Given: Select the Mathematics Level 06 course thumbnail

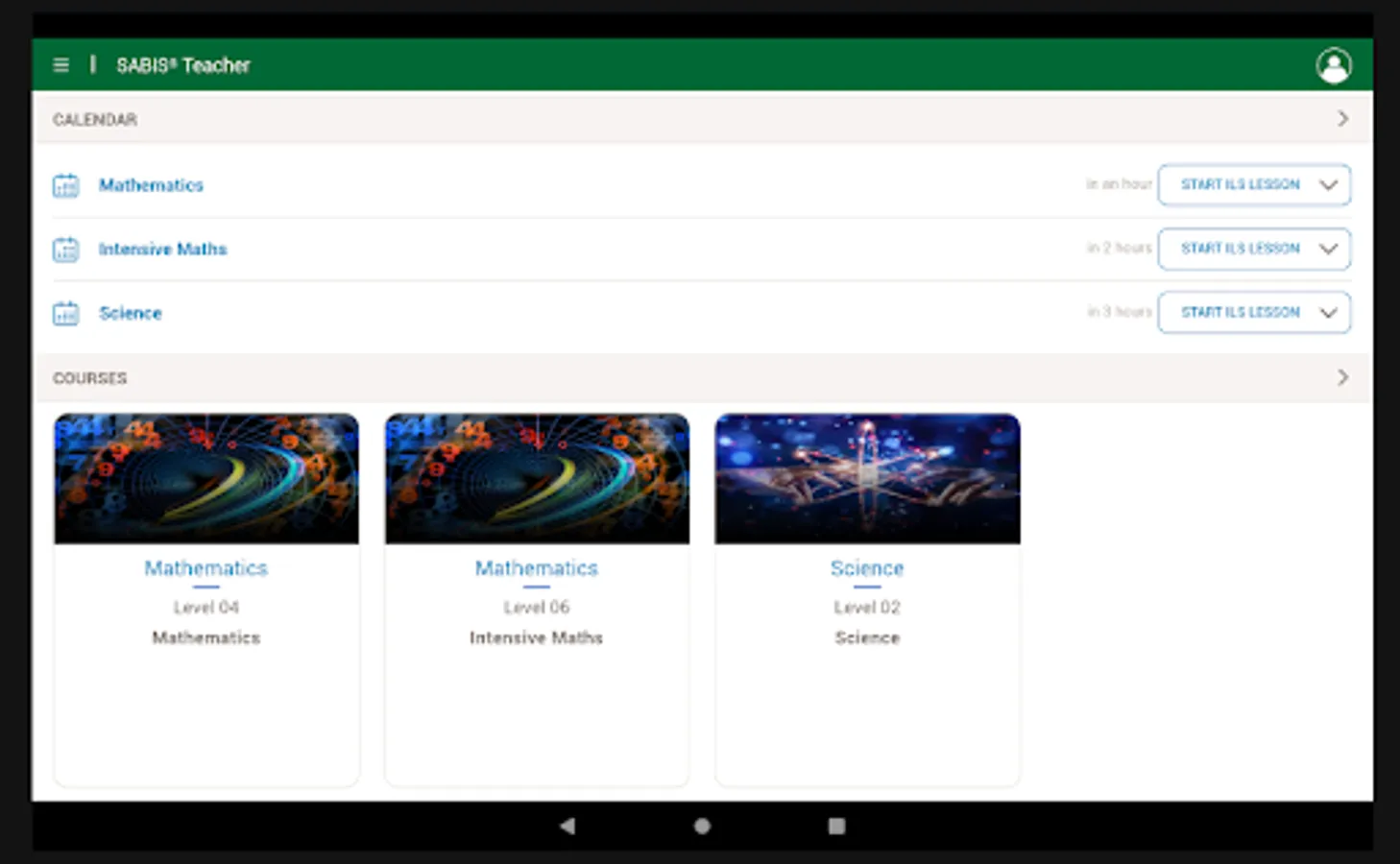Looking at the screenshot, I should [537, 479].
